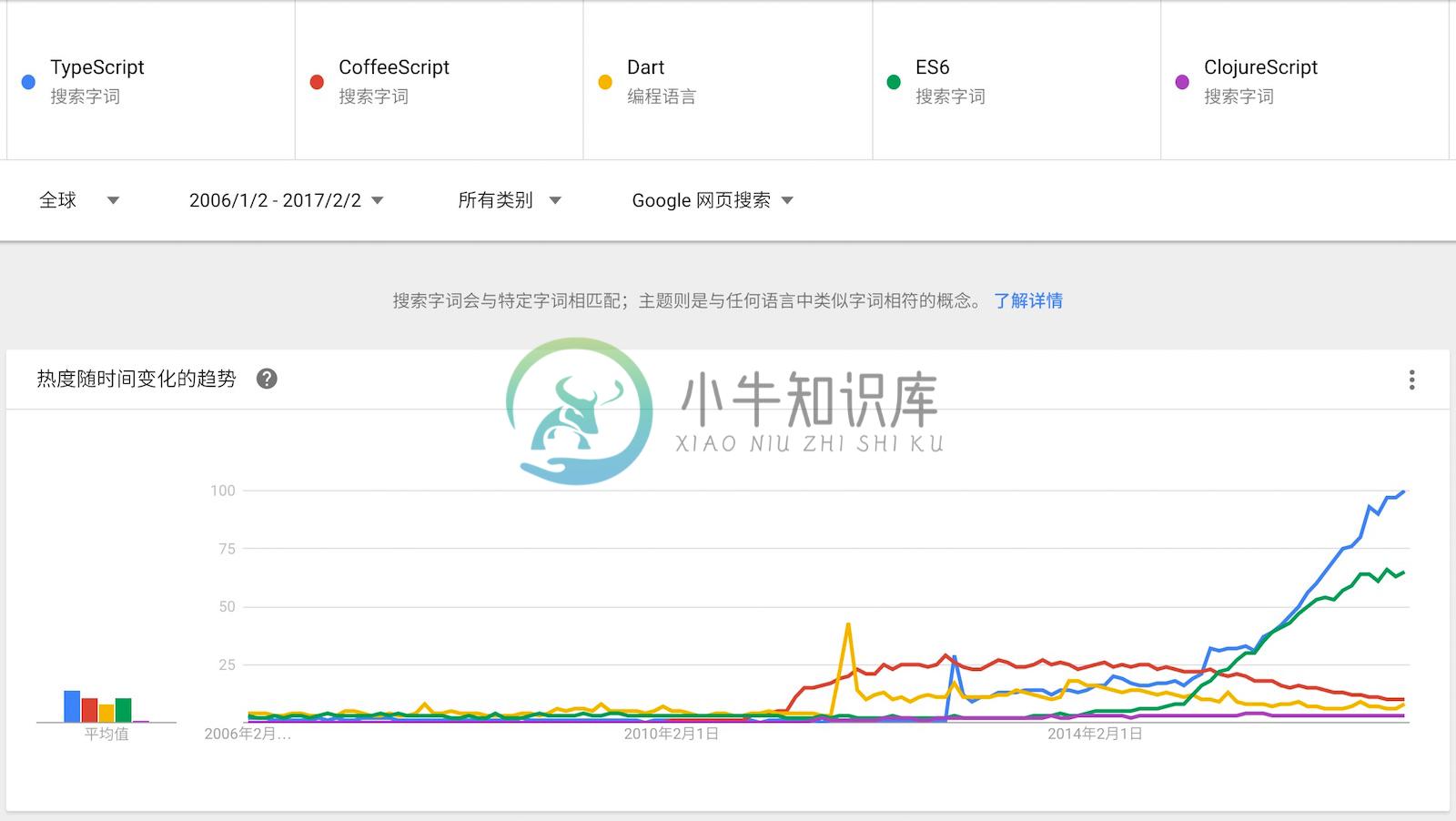
Task: Click CoffeeScript red color dot
Action: (x=317, y=82)
